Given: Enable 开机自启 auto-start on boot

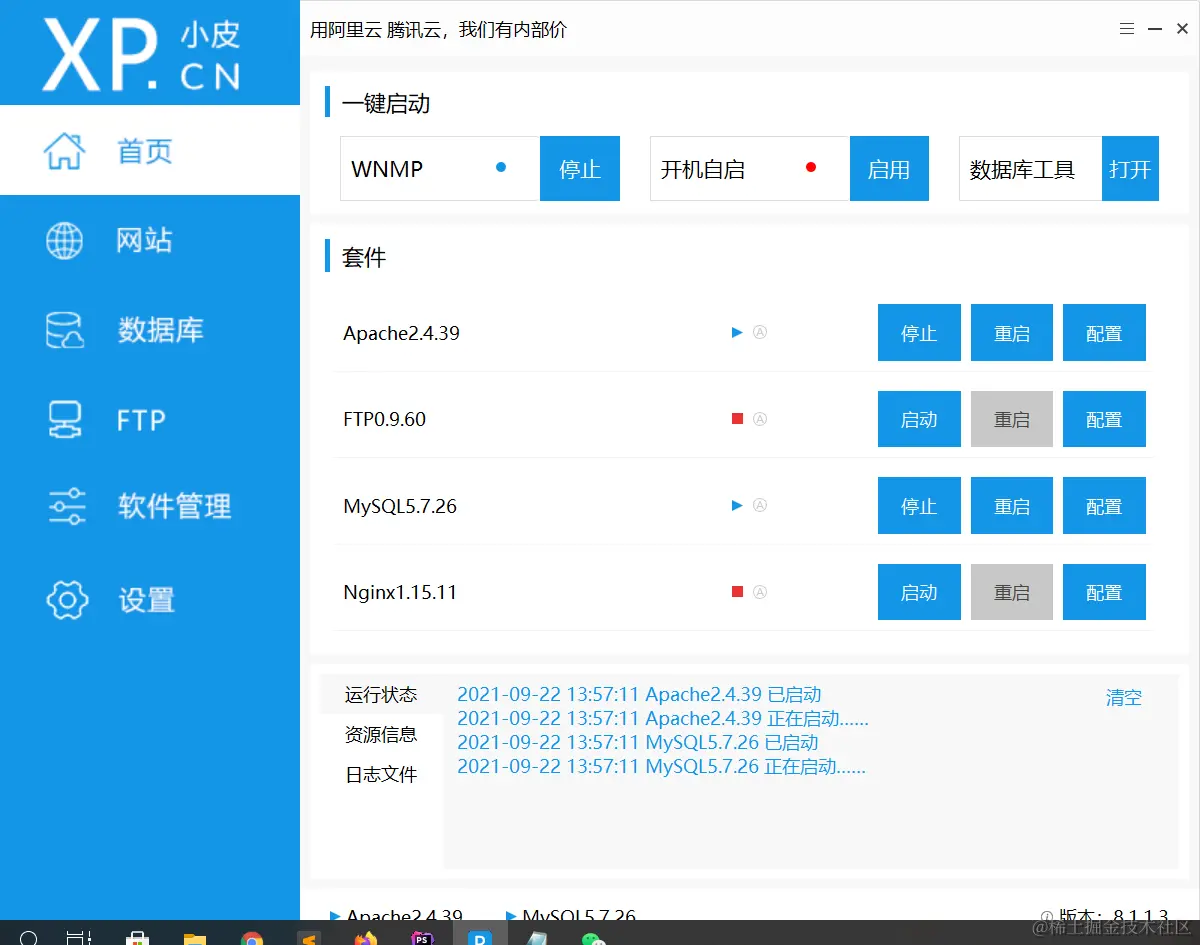Looking at the screenshot, I should pyautogui.click(x=889, y=169).
